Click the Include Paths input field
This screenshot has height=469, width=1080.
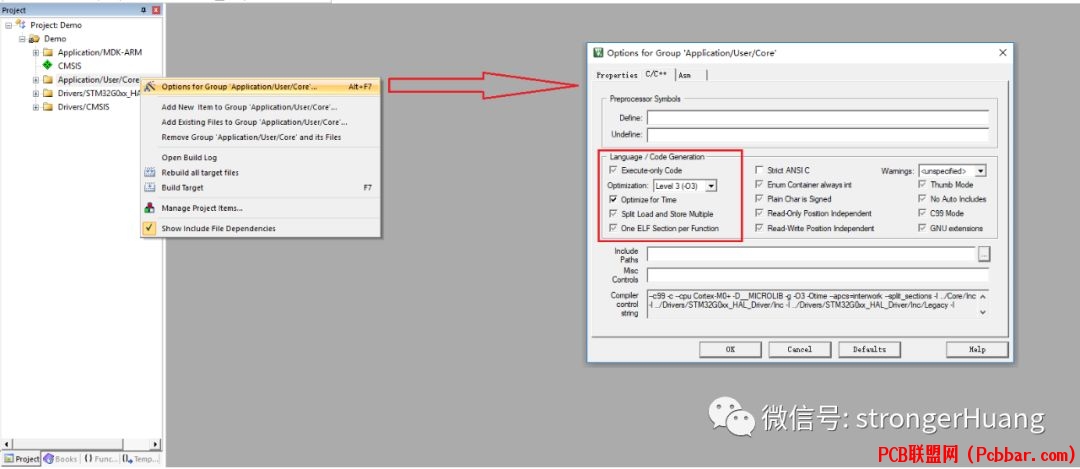click(811, 254)
